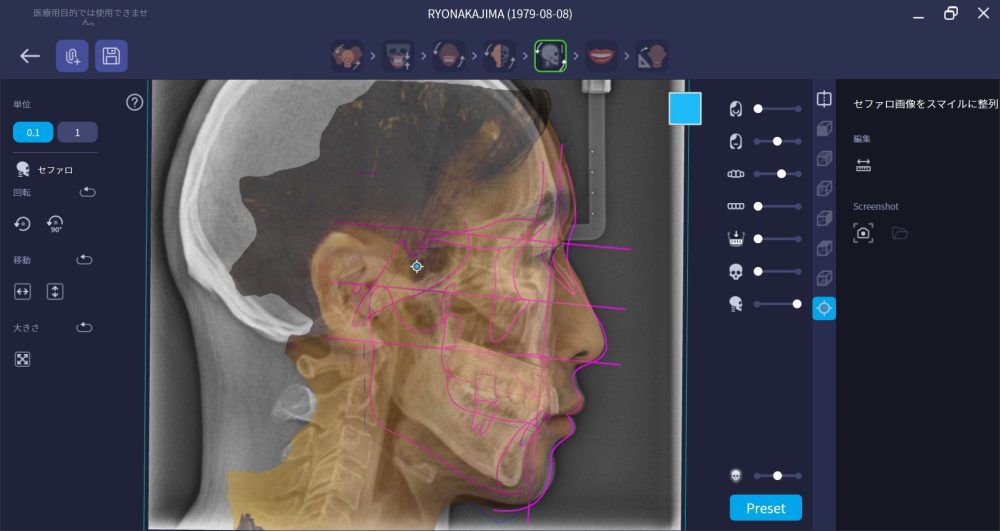The image size is (1000, 531).
Task: Click the Preset button
Action: click(x=765, y=508)
